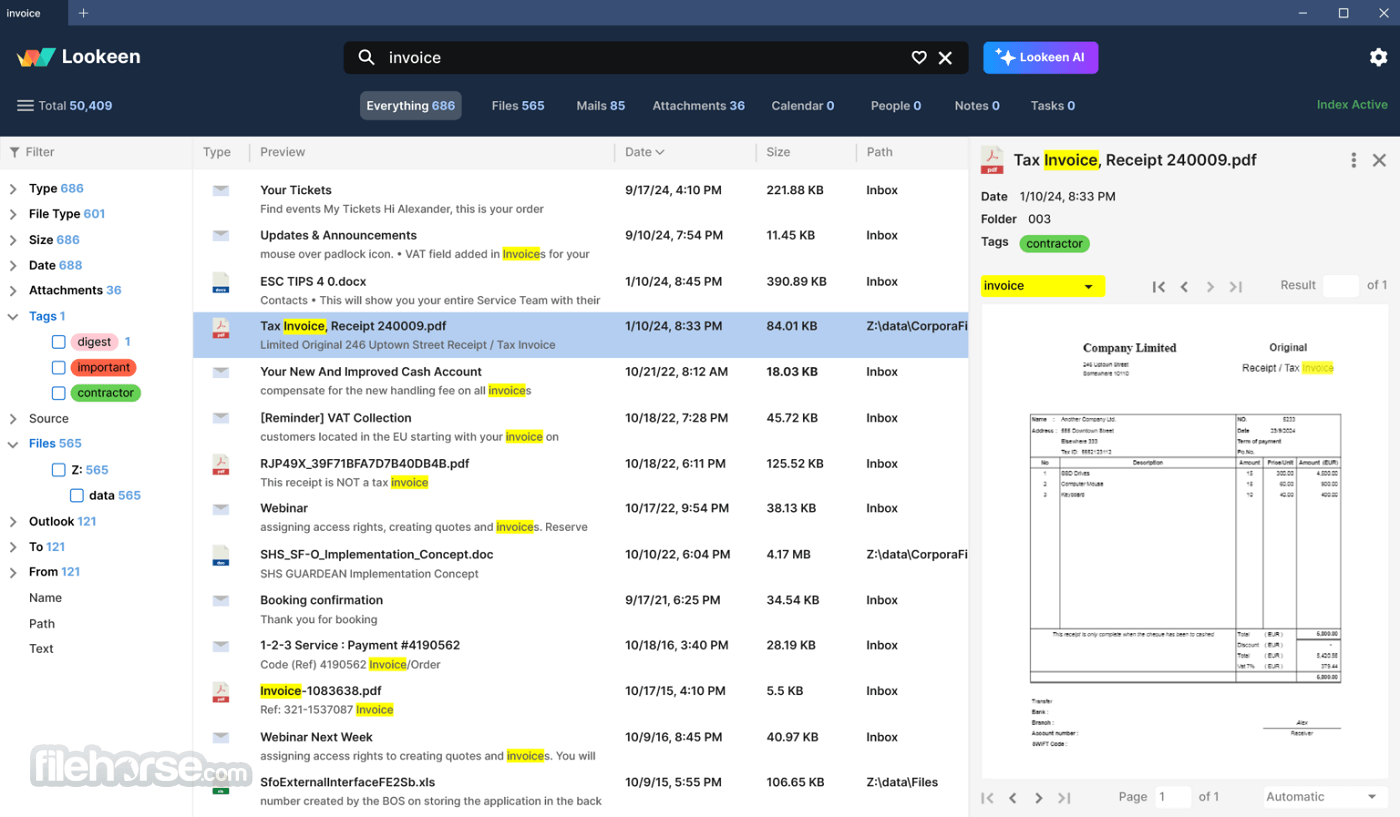Click the red important tag swatch
Screen dimensions: 1400x817
tap(104, 368)
